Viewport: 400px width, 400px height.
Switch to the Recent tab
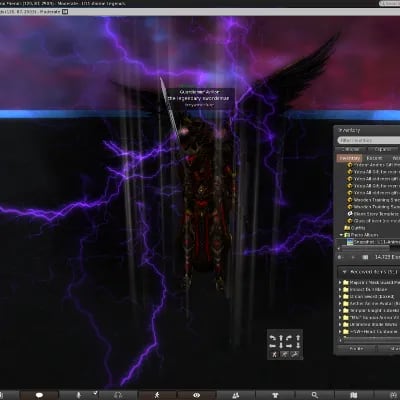coord(375,158)
